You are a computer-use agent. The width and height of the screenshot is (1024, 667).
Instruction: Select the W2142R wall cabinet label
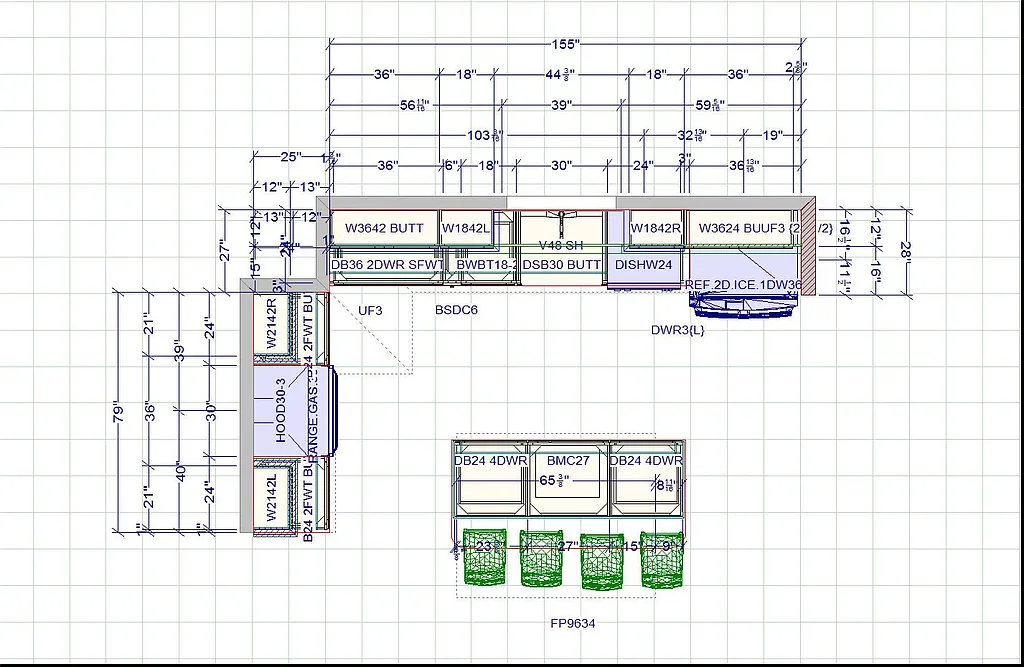(x=272, y=323)
